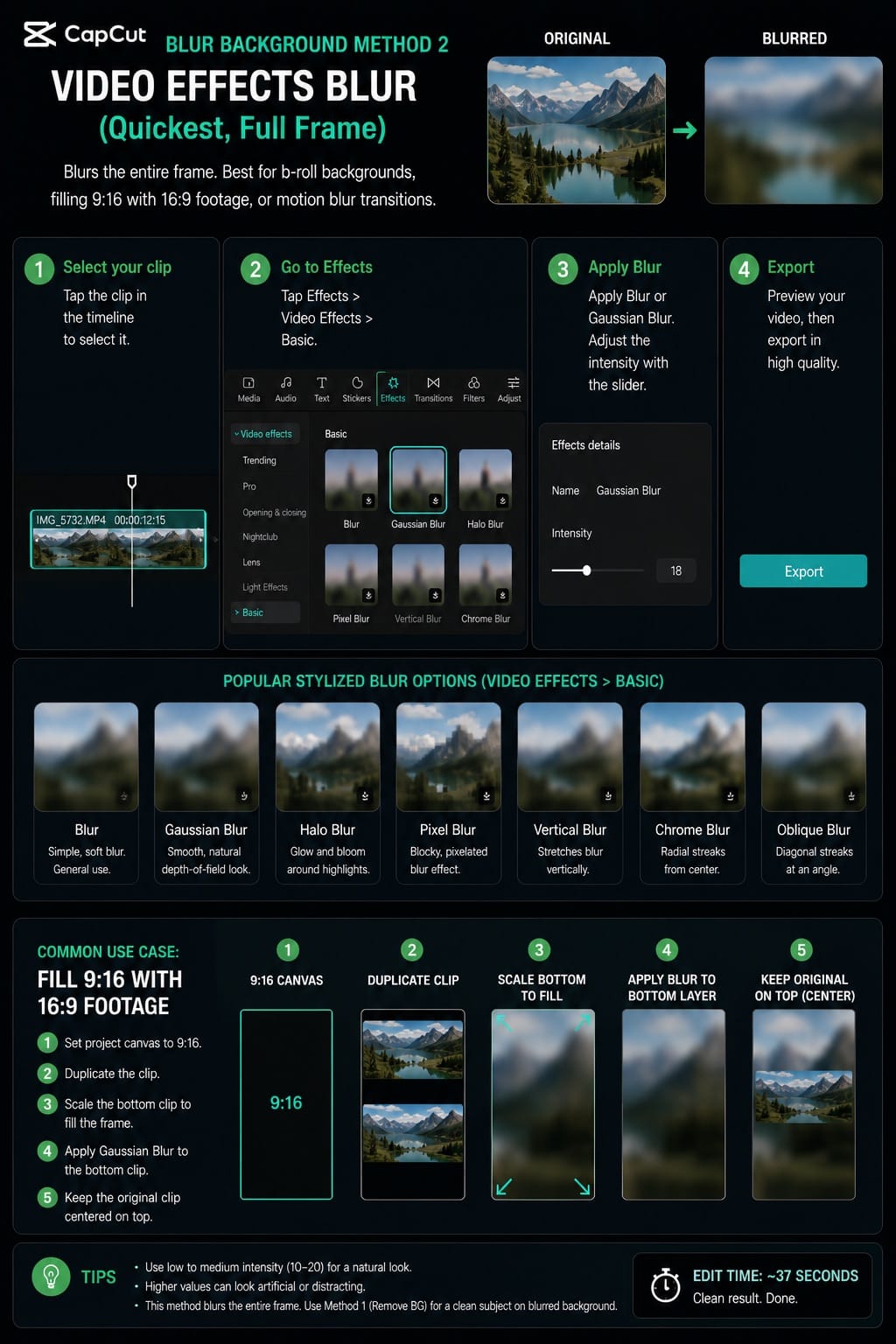Click the 9:16 canvas frame

[286, 1104]
